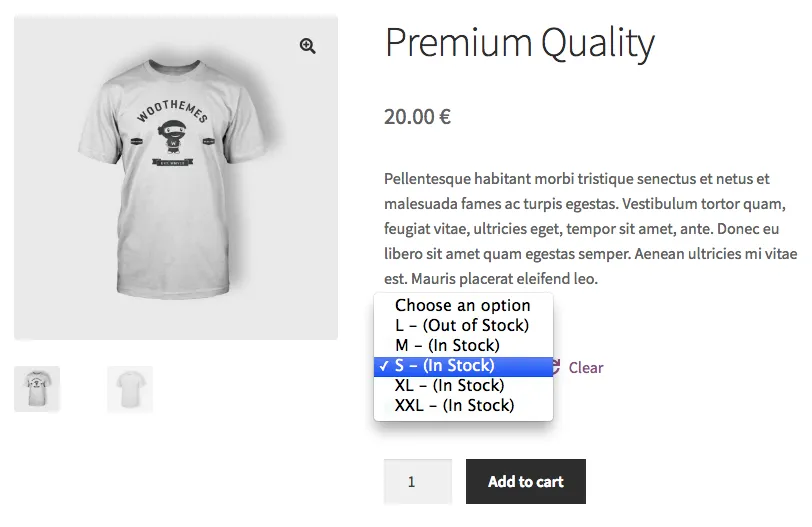Click the checkmark beside the S option
Screen dimensions: 812x527
383,366
